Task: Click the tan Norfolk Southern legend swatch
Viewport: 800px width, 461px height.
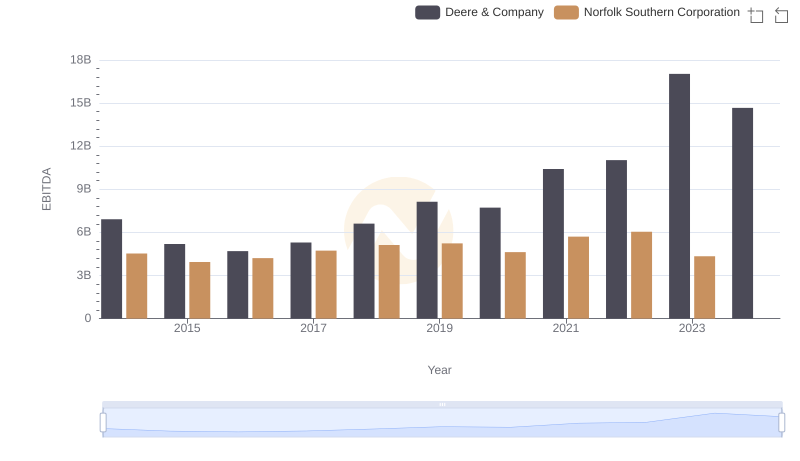Action: pyautogui.click(x=566, y=12)
